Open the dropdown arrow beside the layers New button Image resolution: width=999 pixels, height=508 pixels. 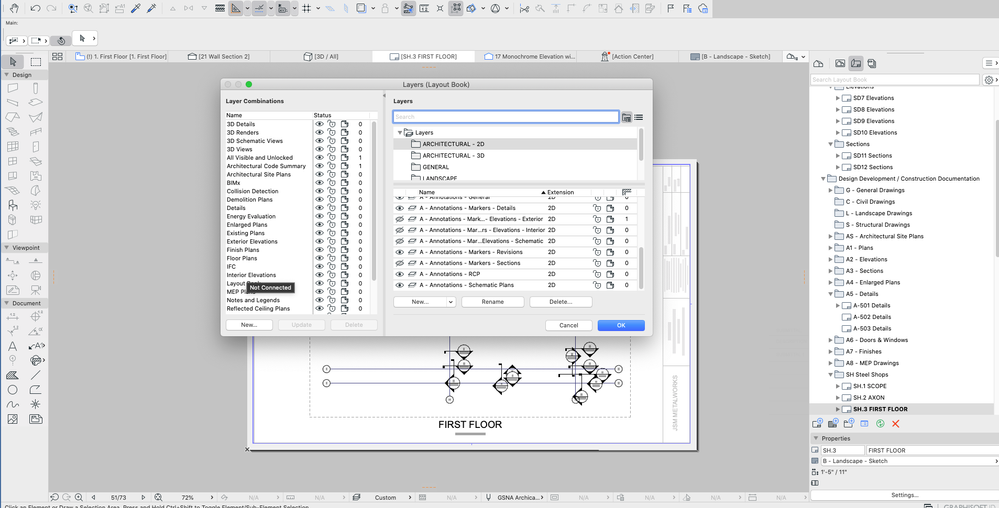coord(450,301)
